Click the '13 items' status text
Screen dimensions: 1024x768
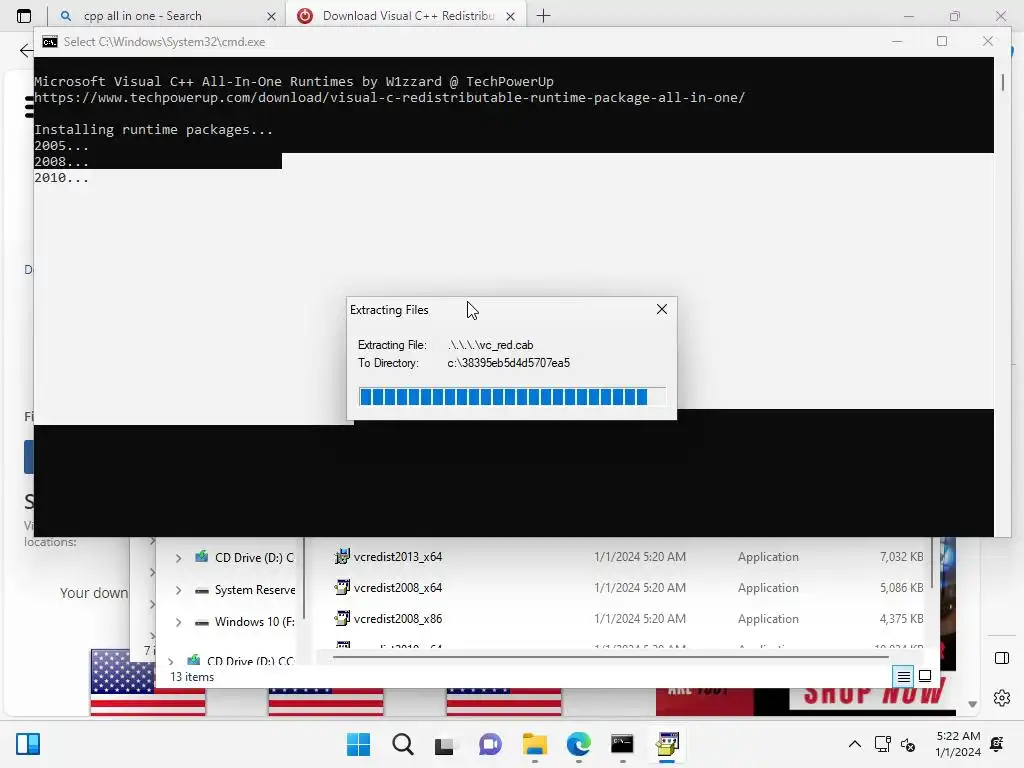coord(192,677)
